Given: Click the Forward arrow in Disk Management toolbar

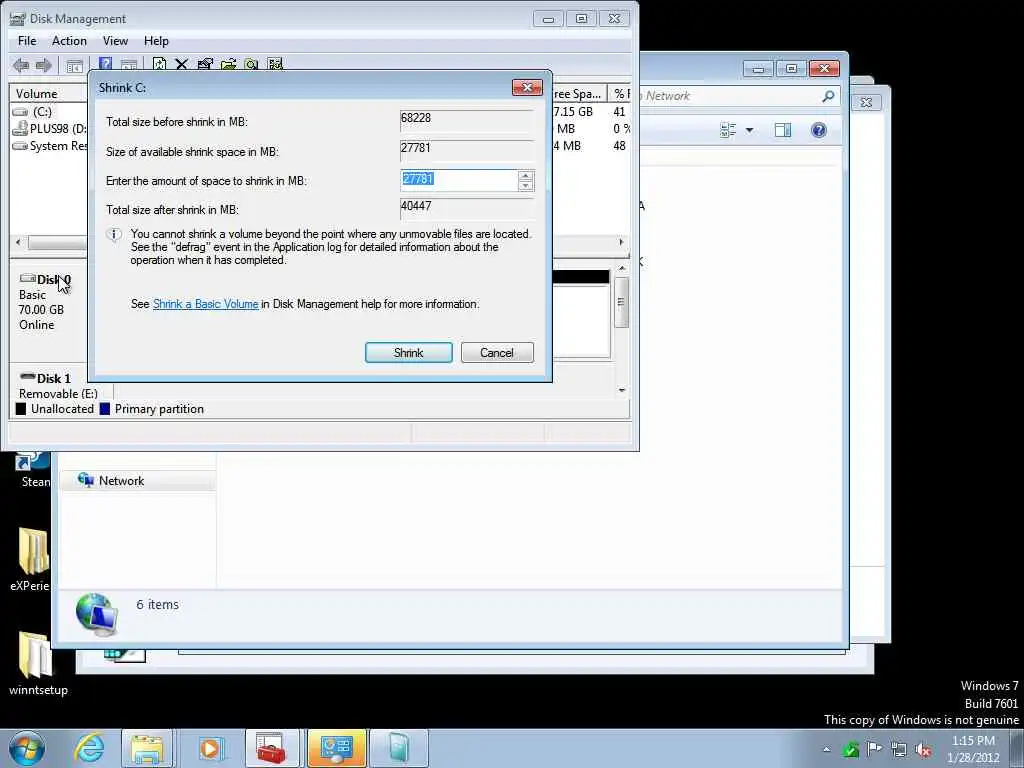Looking at the screenshot, I should click(44, 65).
